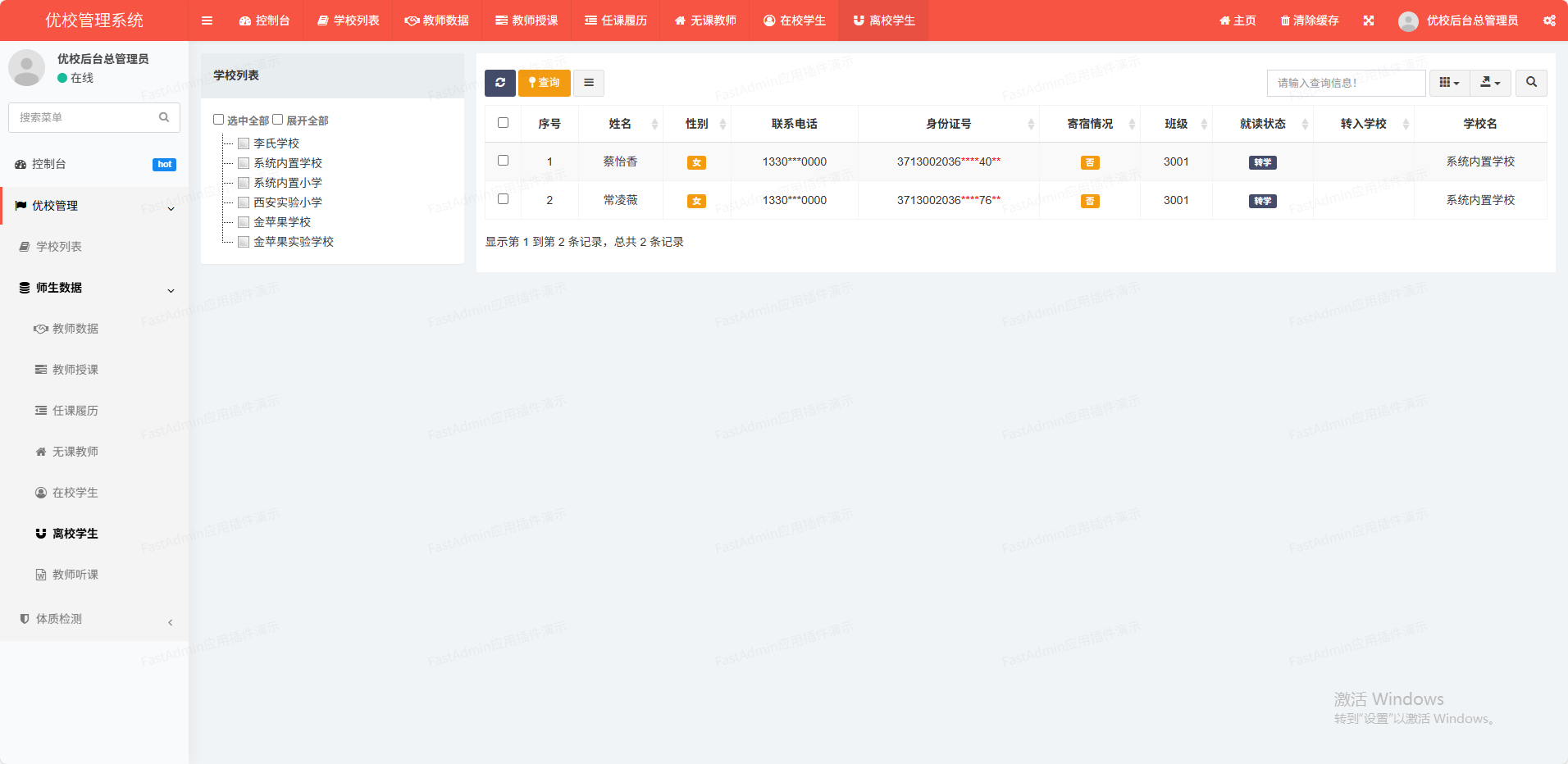The image size is (1568, 764).
Task: Open 教师听课 in the sidebar
Action: 75,575
